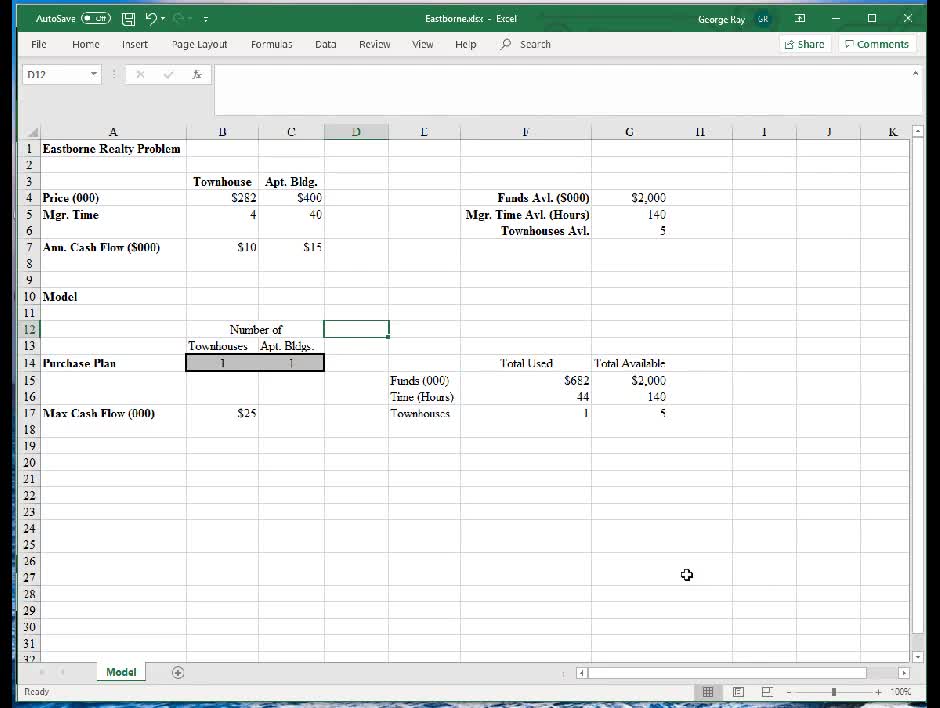940x708 pixels.
Task: Select row 14 header
Action: click(x=29, y=363)
